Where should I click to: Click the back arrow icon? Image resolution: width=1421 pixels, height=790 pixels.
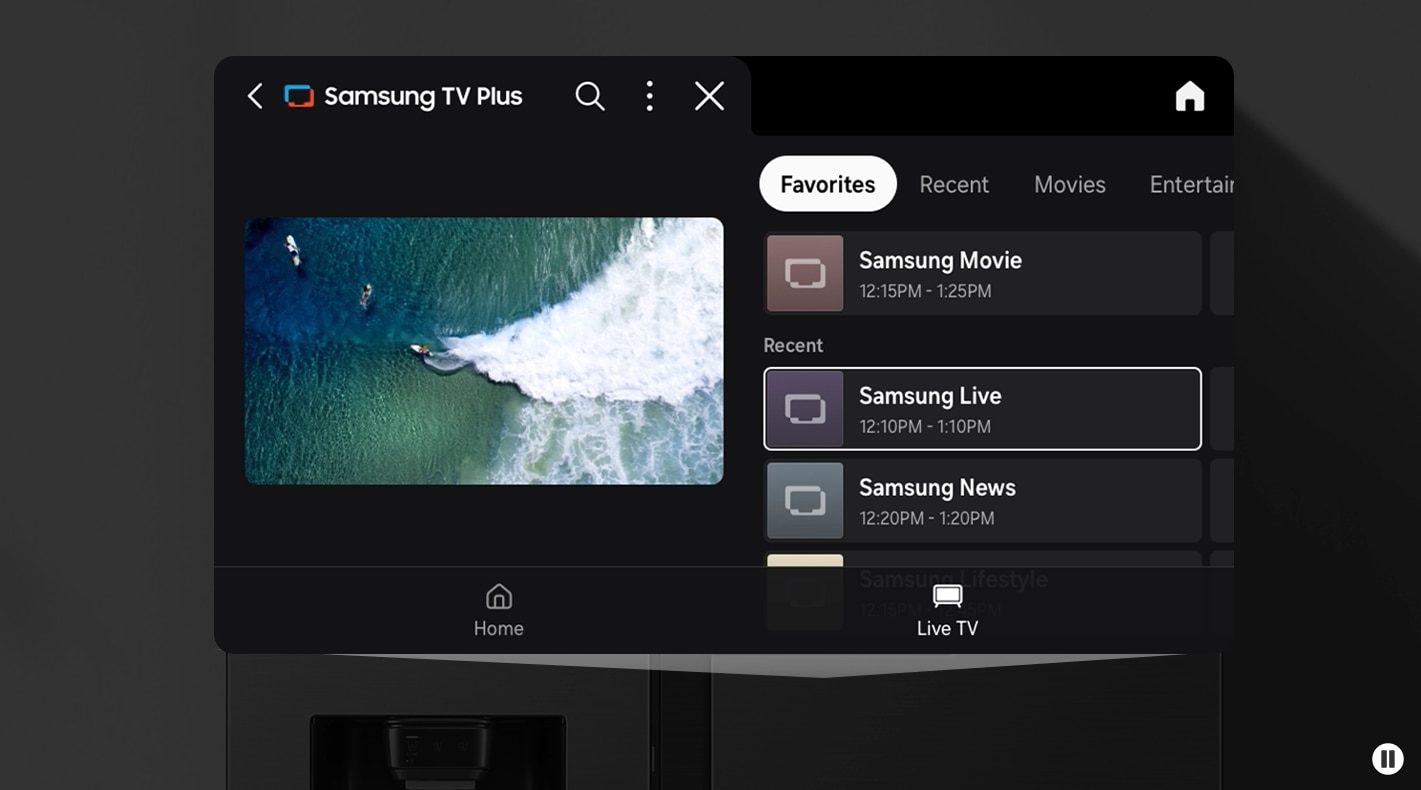[255, 96]
